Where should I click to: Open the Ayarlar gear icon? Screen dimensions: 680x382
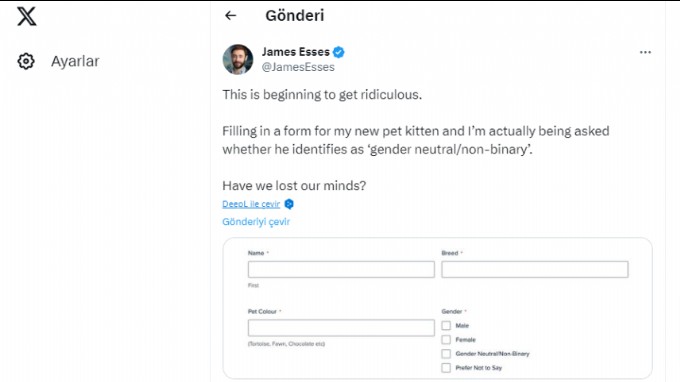pyautogui.click(x=26, y=61)
